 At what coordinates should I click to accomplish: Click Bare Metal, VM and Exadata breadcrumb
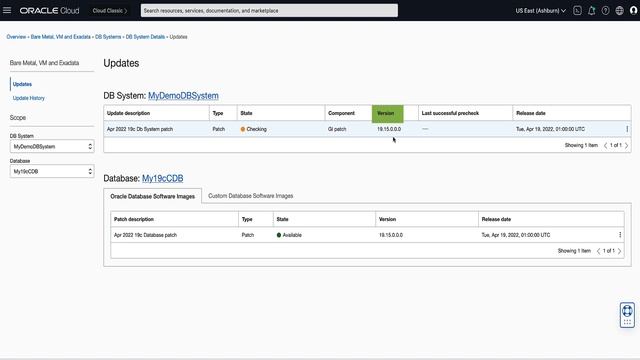(60, 37)
